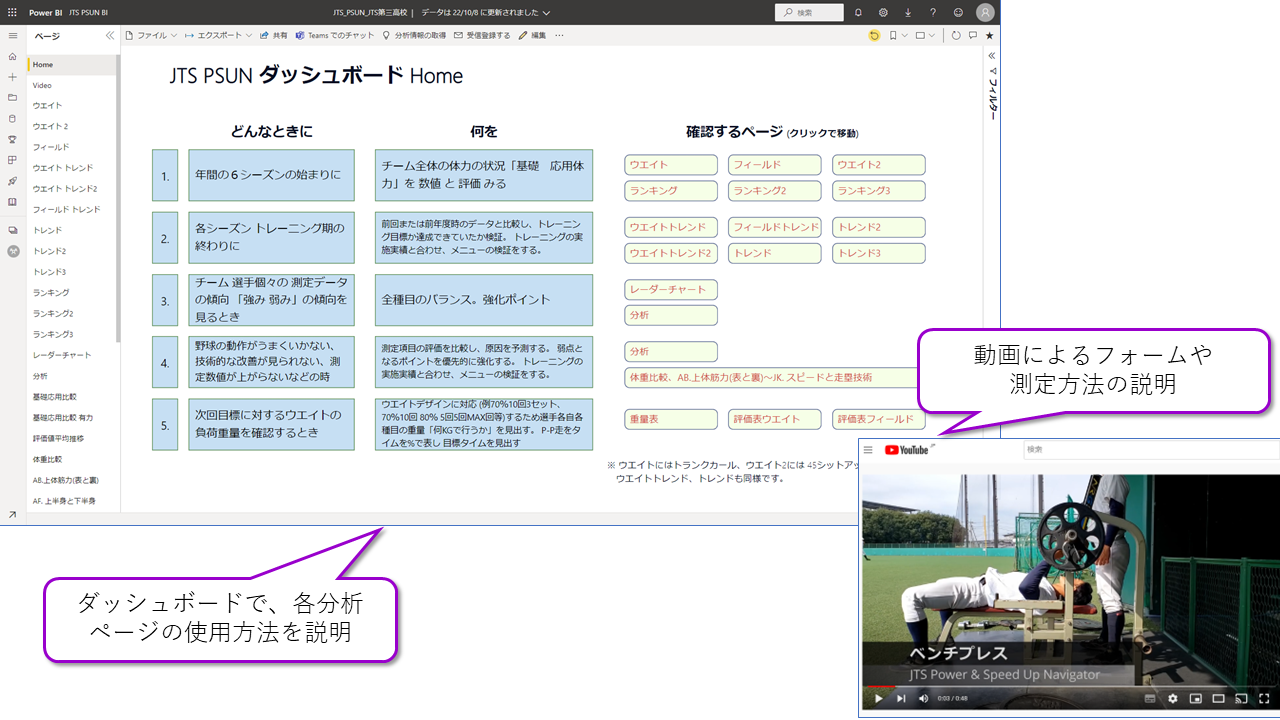Select the Video page in page list
The height and width of the screenshot is (720, 1280).
[x=42, y=85]
